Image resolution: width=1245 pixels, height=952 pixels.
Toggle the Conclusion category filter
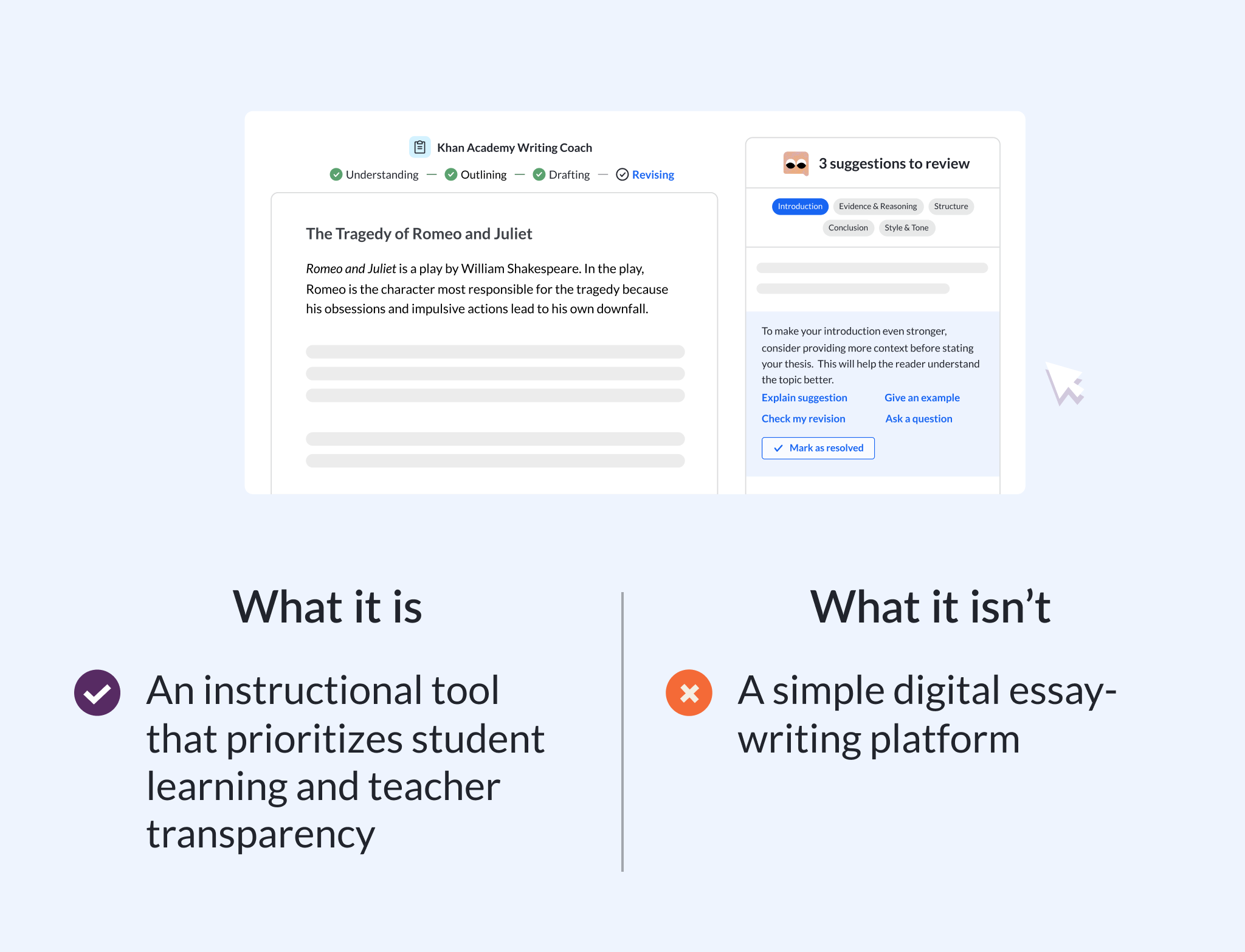coord(847,227)
